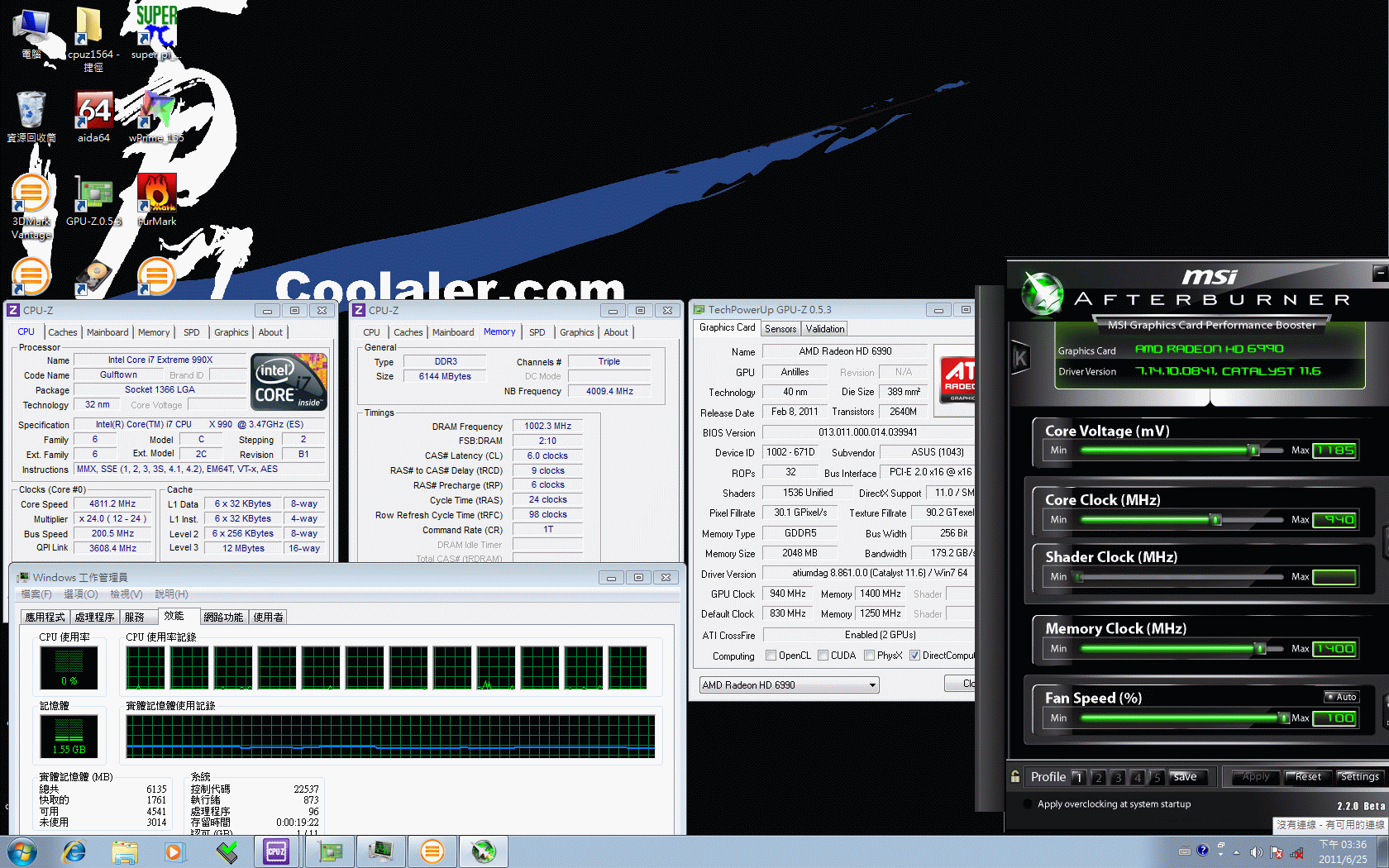
Task: Click the Core Clock Max value field 940
Action: pyautogui.click(x=1334, y=520)
